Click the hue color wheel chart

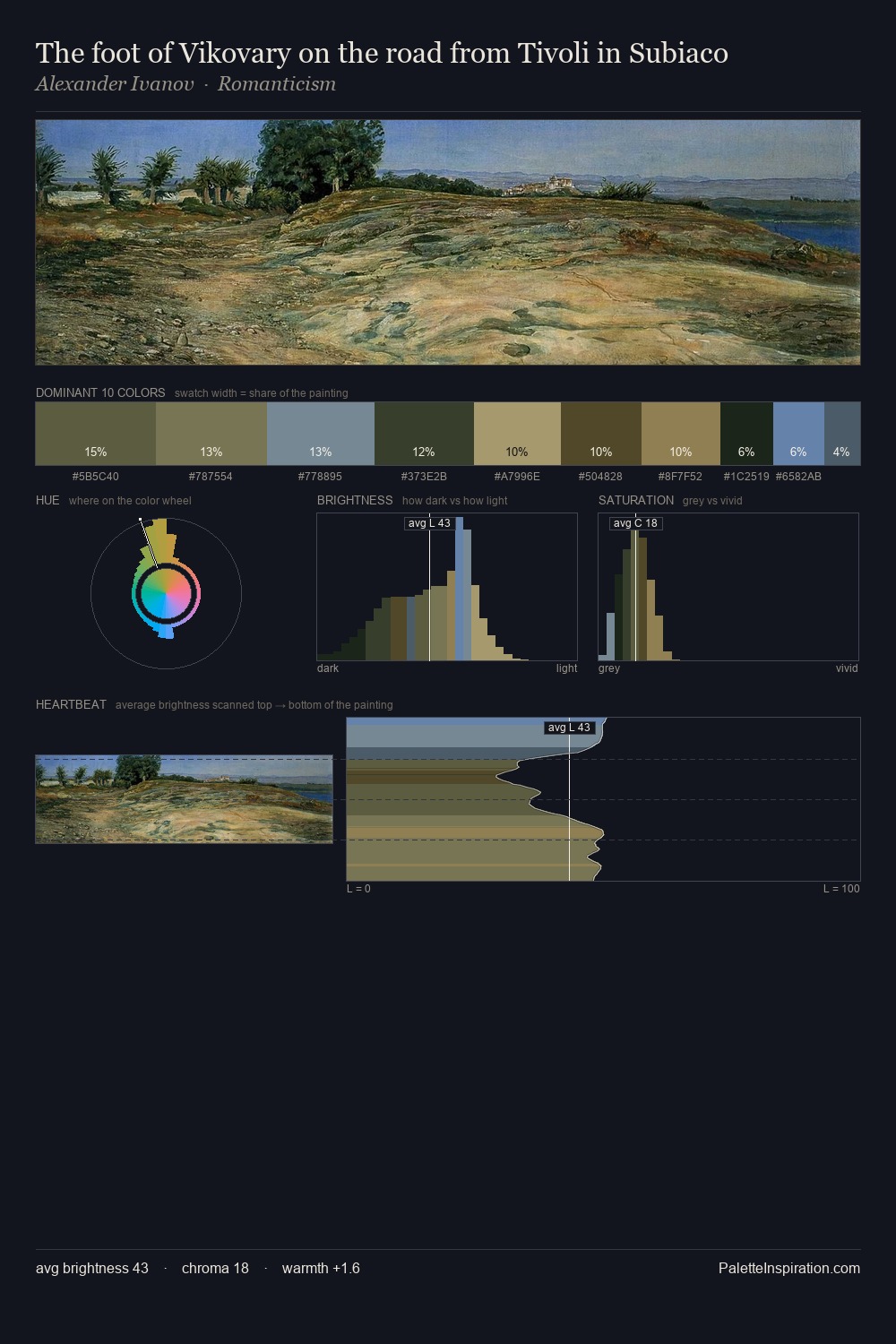166,592
